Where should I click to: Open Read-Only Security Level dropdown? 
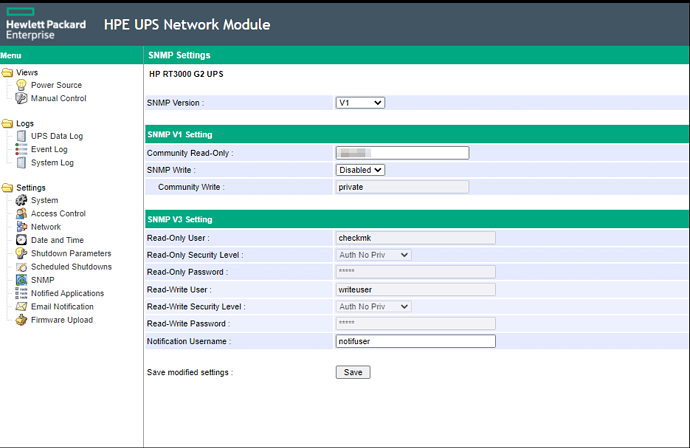(373, 255)
